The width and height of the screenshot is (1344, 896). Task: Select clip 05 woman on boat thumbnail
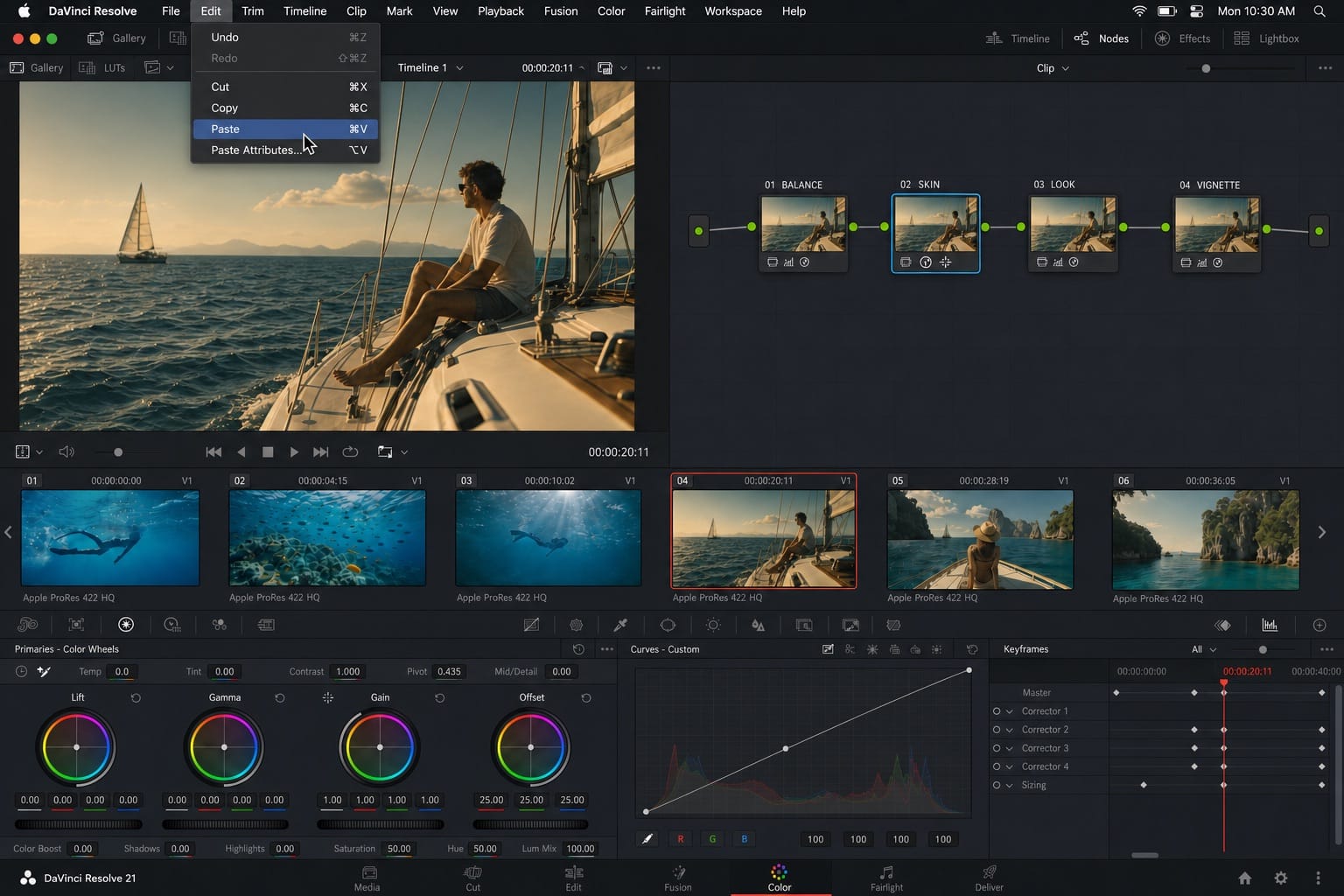(980, 539)
